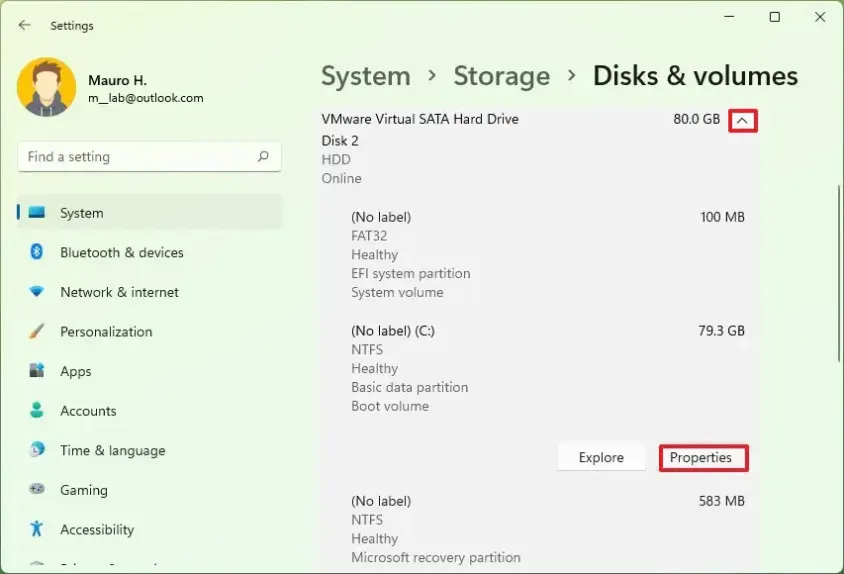The height and width of the screenshot is (574, 844).
Task: Click the Bluetooth & devices icon
Action: [x=37, y=252]
